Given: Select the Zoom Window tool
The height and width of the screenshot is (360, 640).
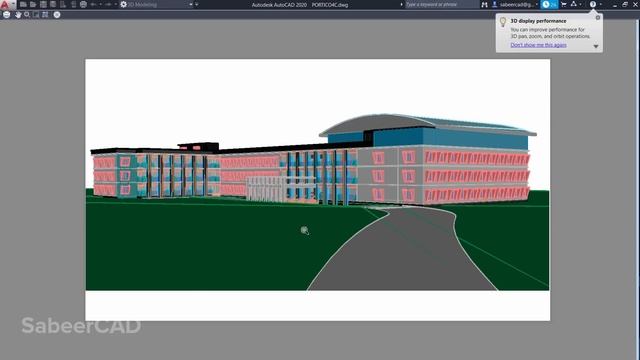Looking at the screenshot, I should point(36,15).
